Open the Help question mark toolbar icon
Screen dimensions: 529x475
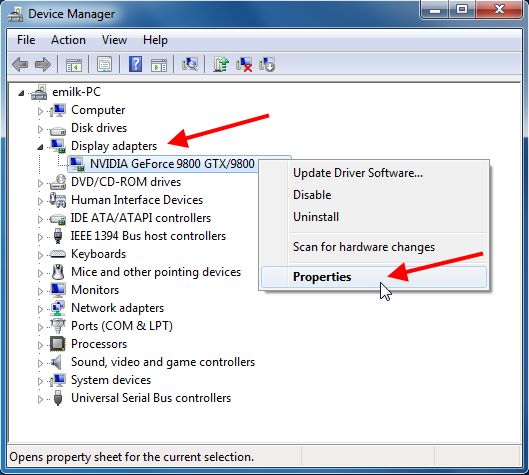pyautogui.click(x=135, y=64)
